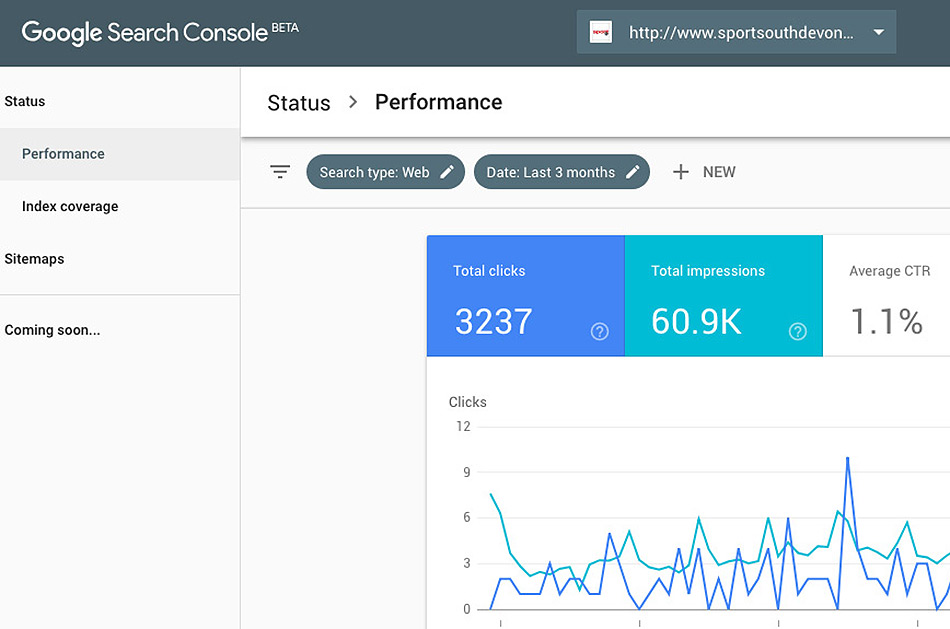Open Index coverage report

(120, 207)
